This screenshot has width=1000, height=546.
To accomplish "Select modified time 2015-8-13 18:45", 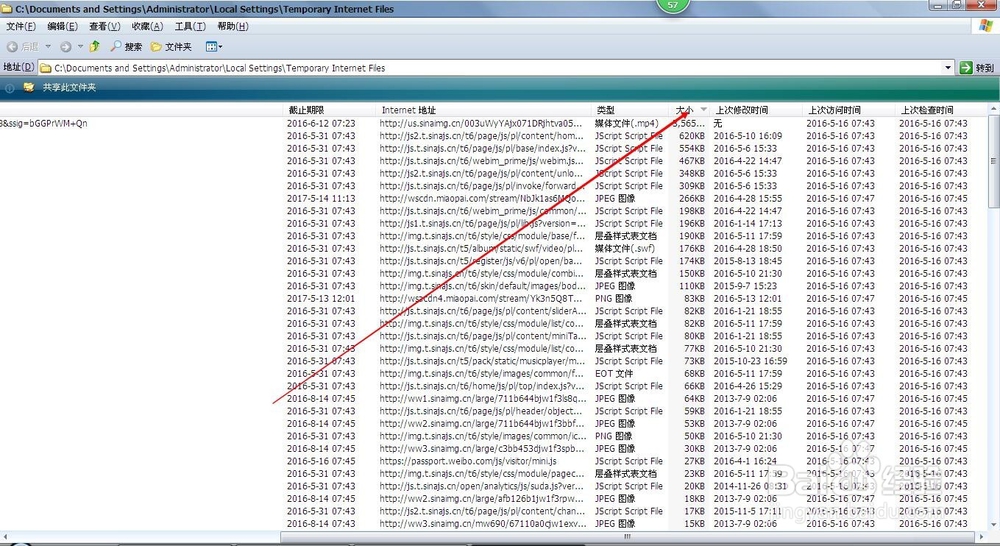I will coord(747,261).
